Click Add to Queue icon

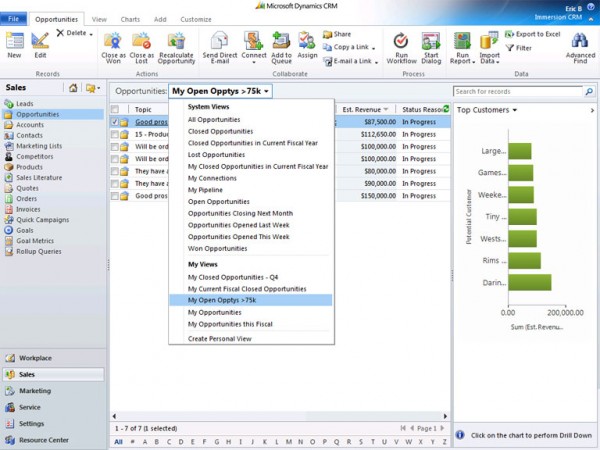(x=281, y=40)
